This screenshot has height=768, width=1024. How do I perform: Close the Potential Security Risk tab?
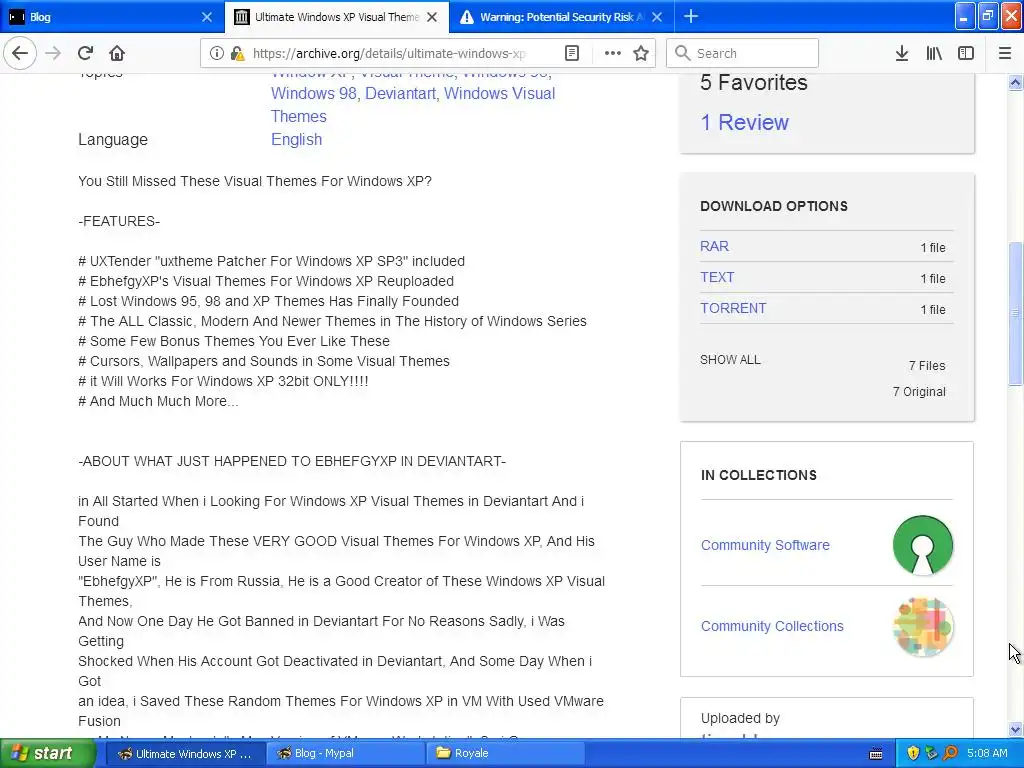(657, 17)
